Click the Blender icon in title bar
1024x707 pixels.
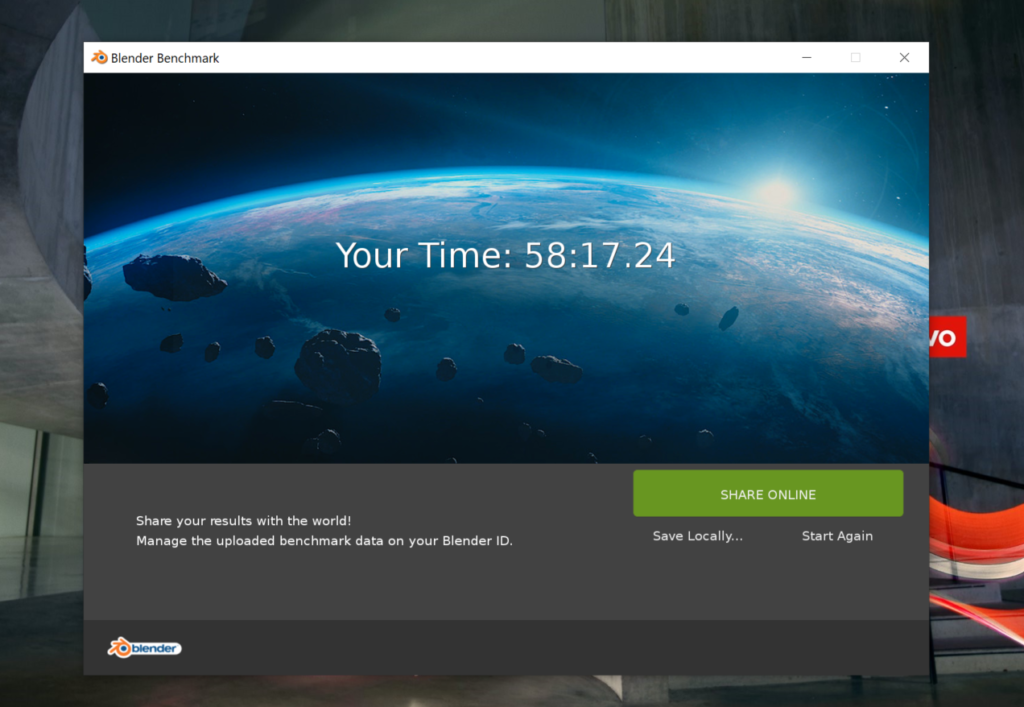tap(99, 58)
